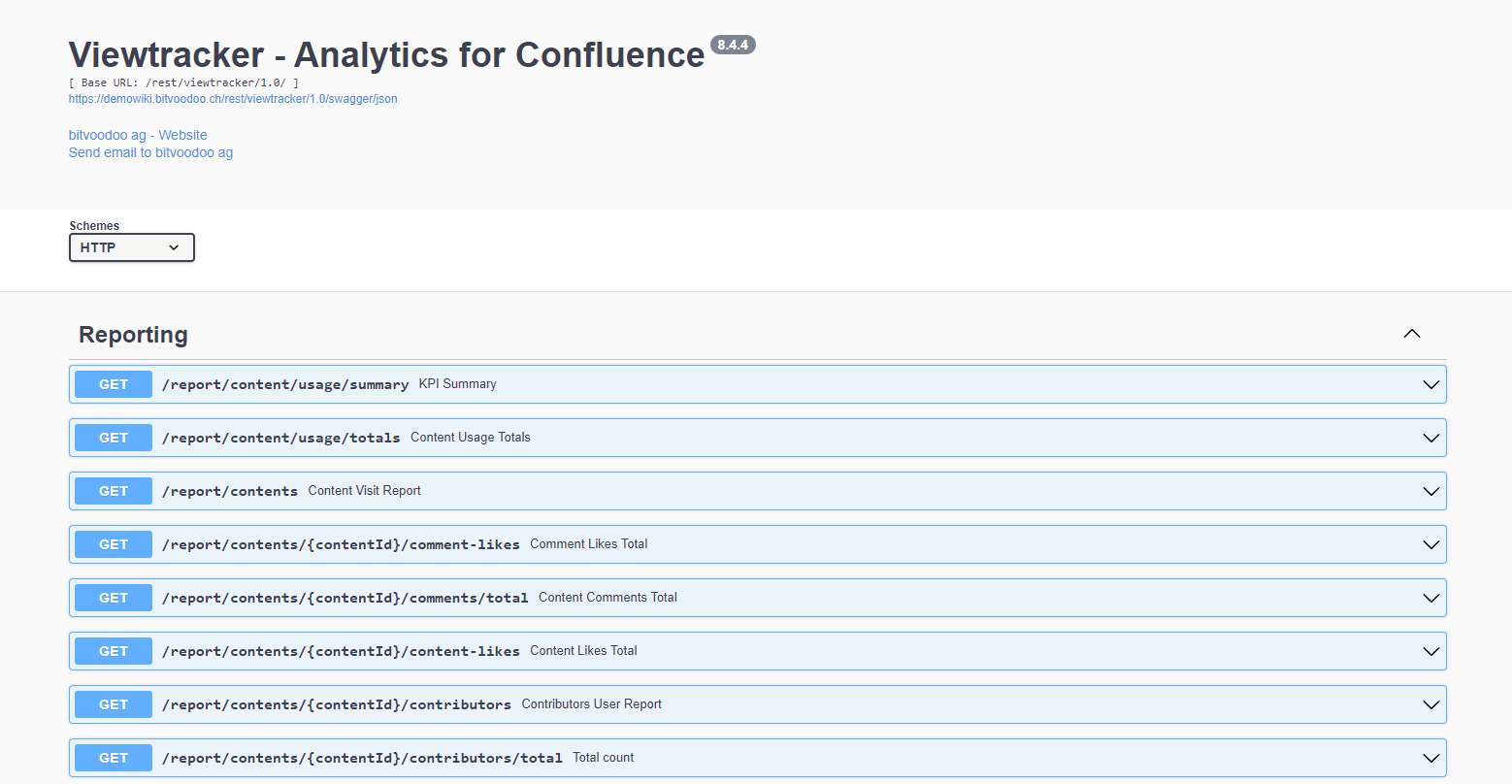
Task: Click chevron icon on Content Likes Total row
Action: [1430, 651]
